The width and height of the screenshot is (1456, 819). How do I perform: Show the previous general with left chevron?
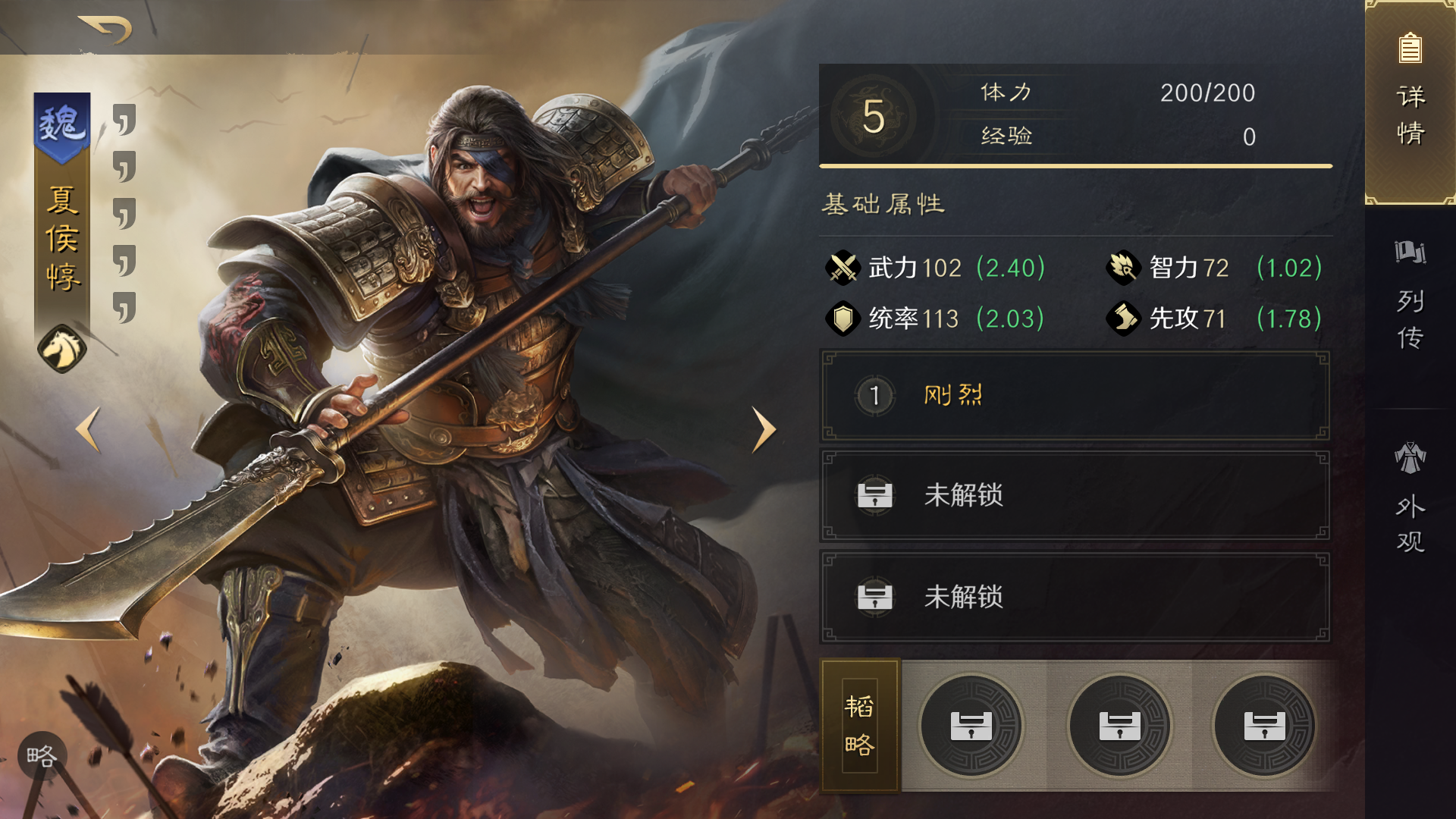pyautogui.click(x=89, y=429)
